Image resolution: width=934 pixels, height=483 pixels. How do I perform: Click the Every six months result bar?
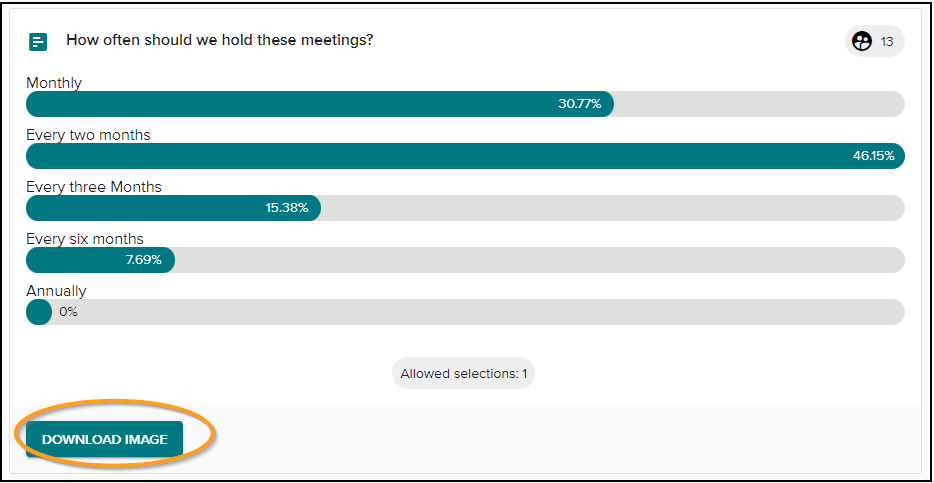pos(465,260)
